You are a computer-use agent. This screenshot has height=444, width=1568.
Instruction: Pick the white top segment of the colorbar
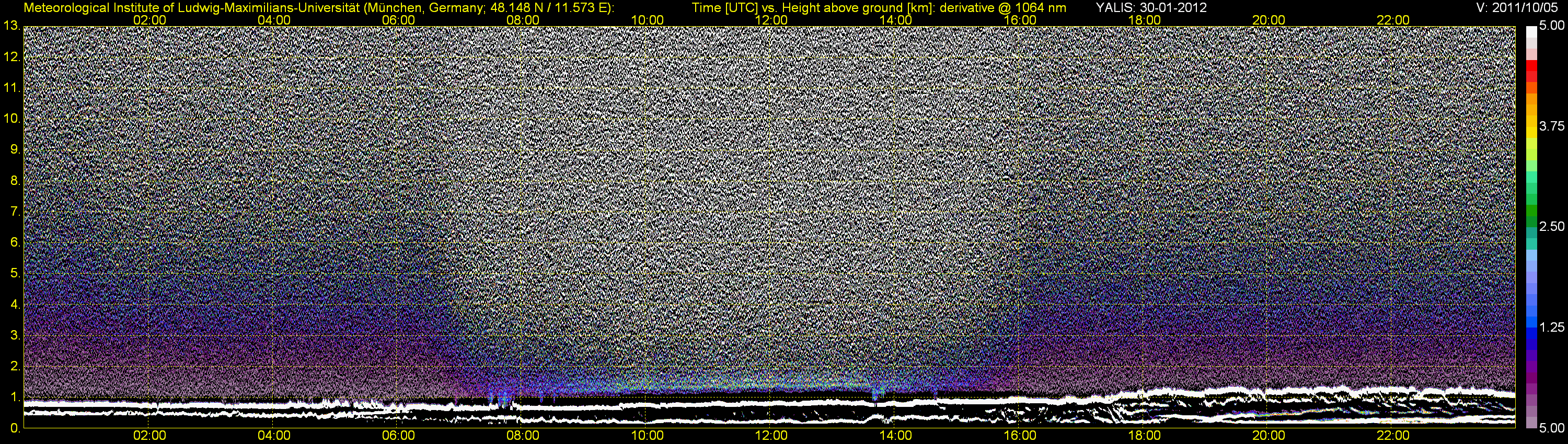click(1531, 32)
